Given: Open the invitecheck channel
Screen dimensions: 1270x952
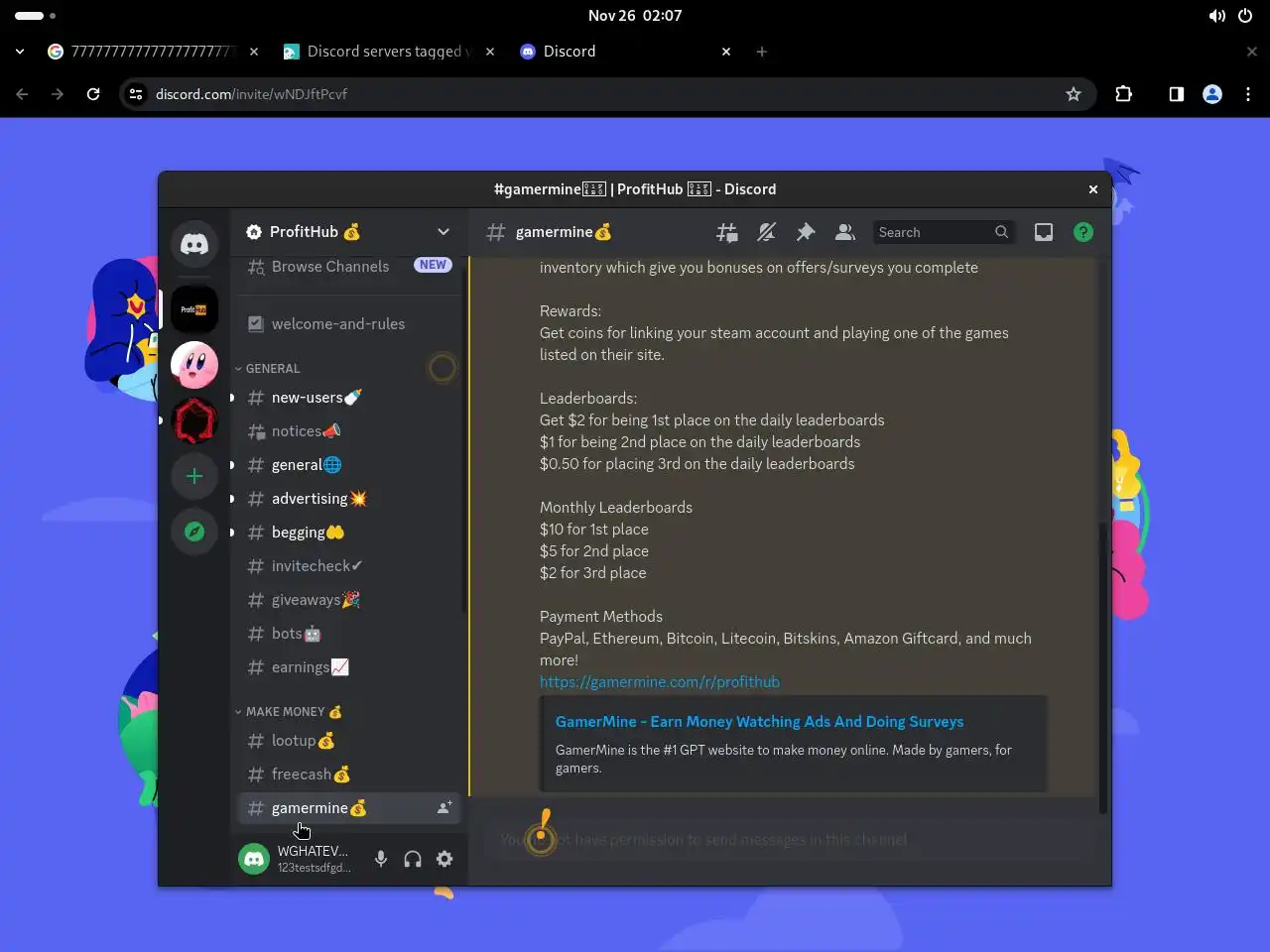Looking at the screenshot, I should pyautogui.click(x=348, y=566).
